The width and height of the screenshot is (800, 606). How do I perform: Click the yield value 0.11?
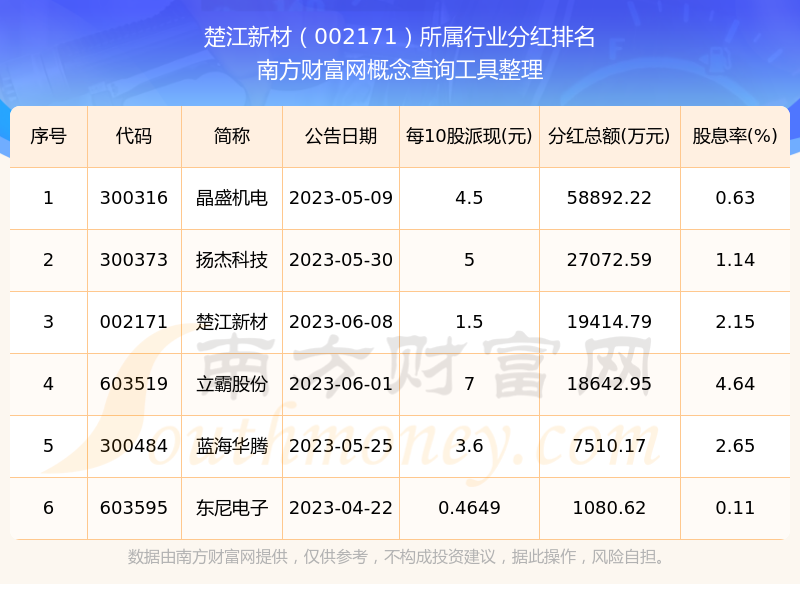[735, 508]
